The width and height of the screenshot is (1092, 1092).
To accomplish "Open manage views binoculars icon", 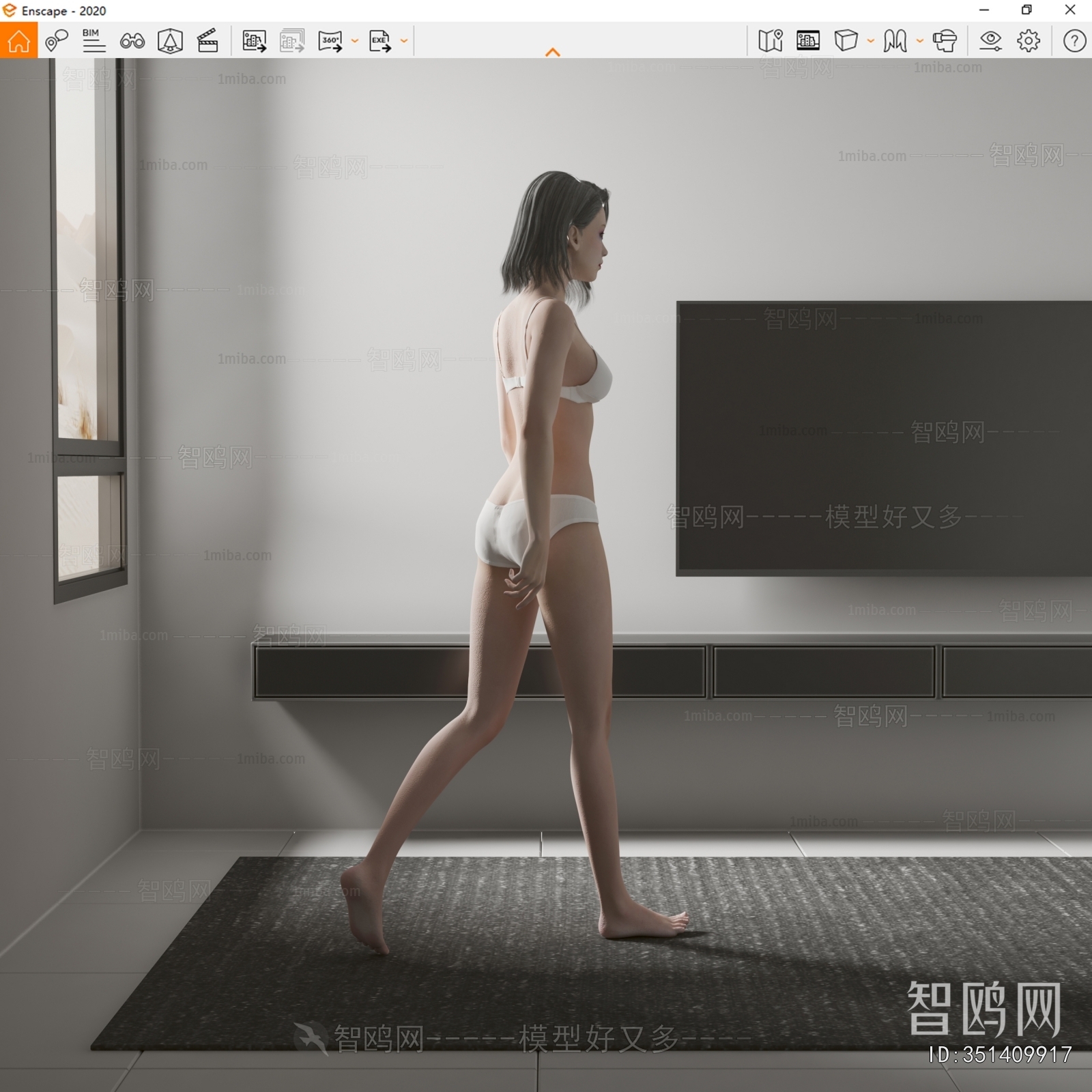I will pyautogui.click(x=132, y=42).
